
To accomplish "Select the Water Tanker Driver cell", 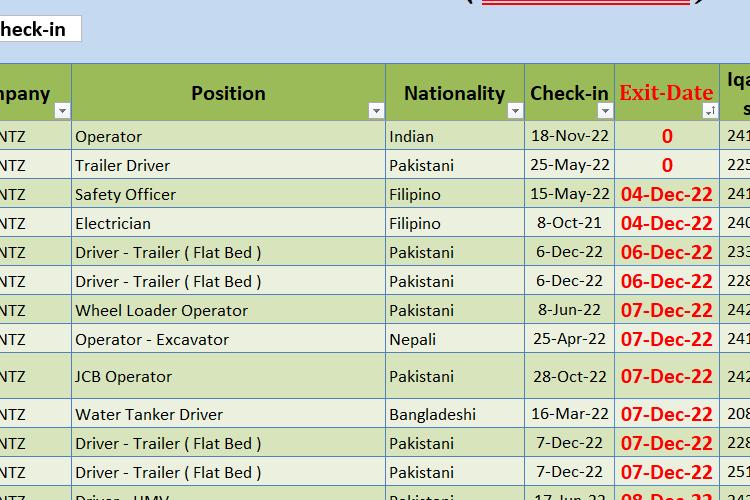I will pyautogui.click(x=228, y=414).
